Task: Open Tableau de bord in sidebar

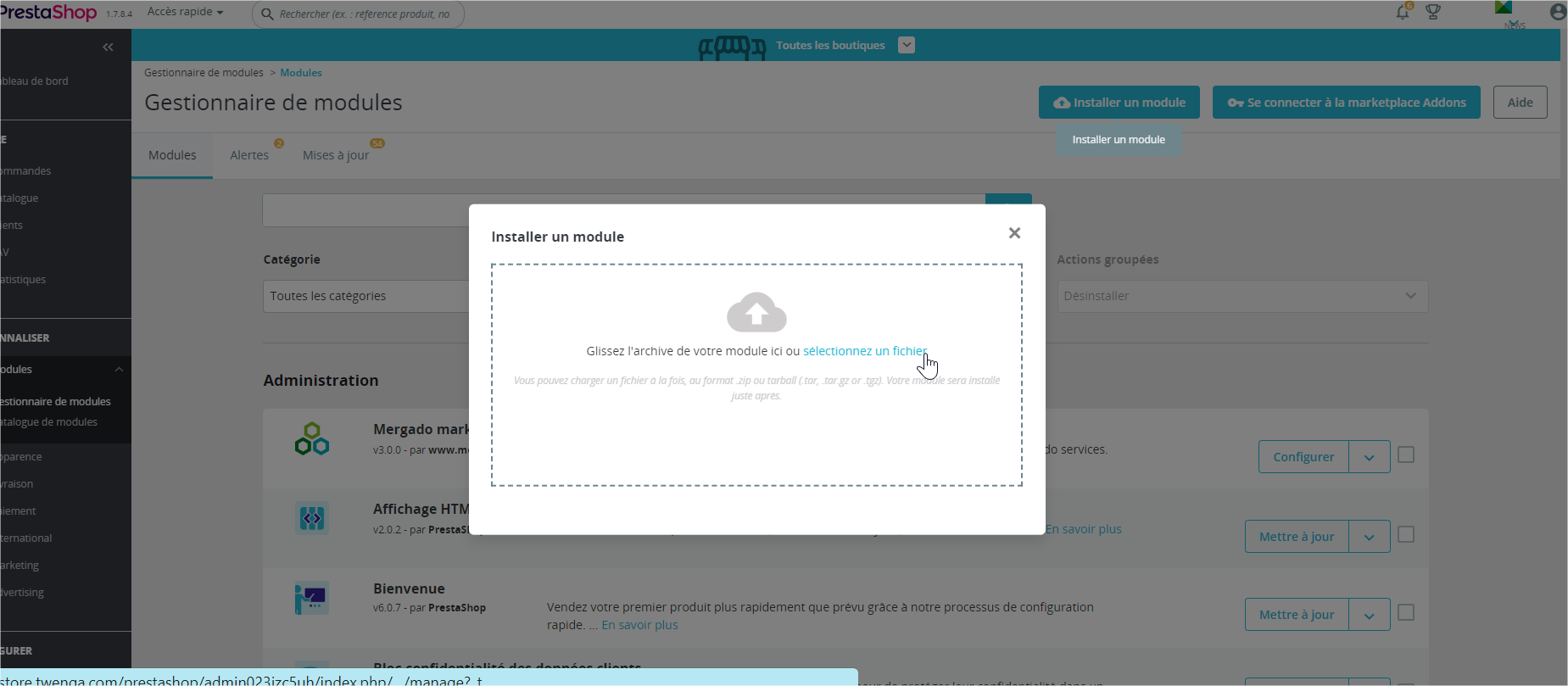Action: pyautogui.click(x=36, y=81)
